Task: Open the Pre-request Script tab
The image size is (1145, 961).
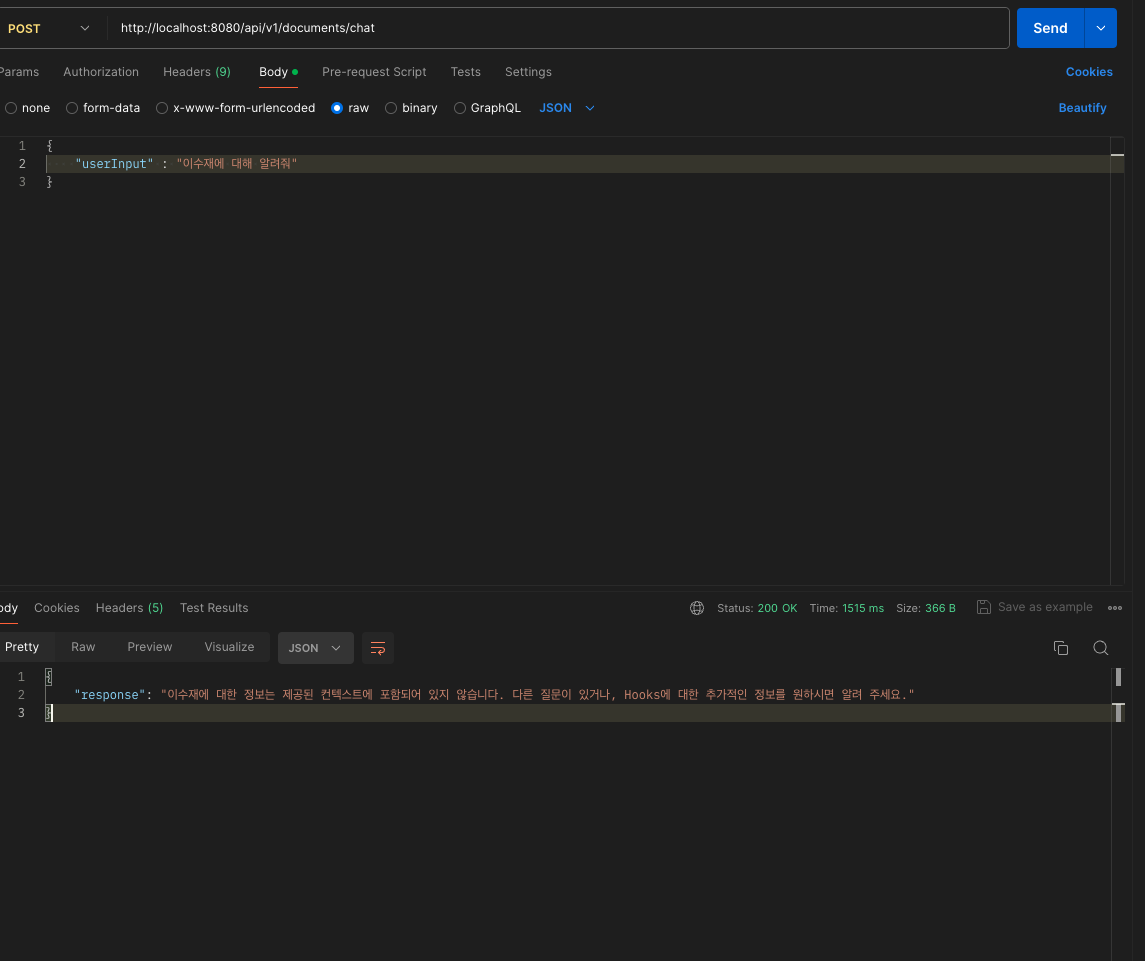Action: pyautogui.click(x=374, y=72)
